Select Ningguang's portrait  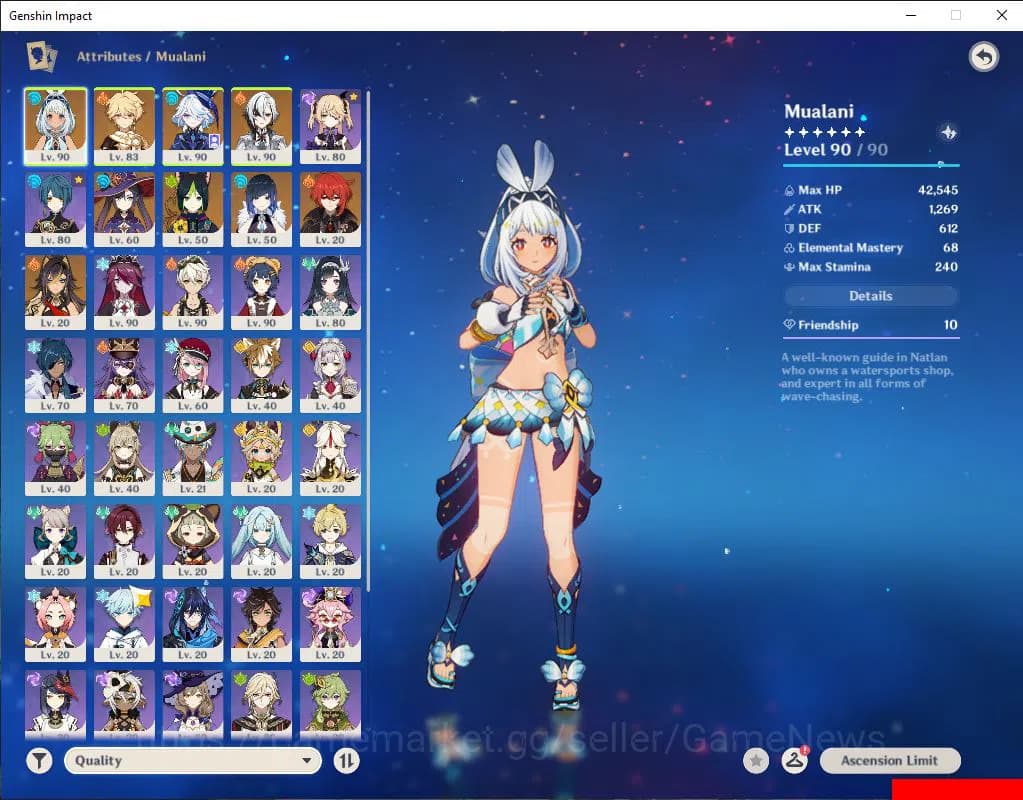point(330,458)
